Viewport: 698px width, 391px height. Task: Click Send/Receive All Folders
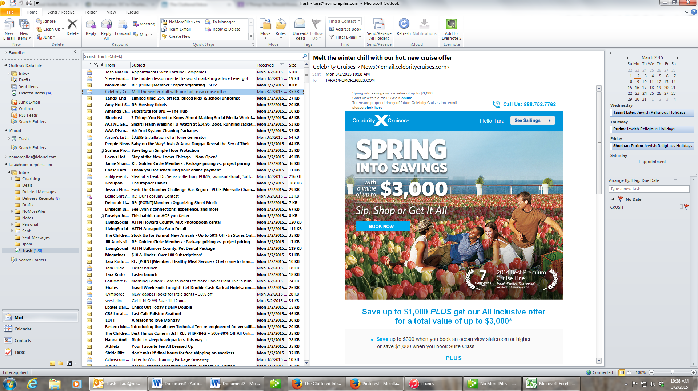[x=378, y=29]
